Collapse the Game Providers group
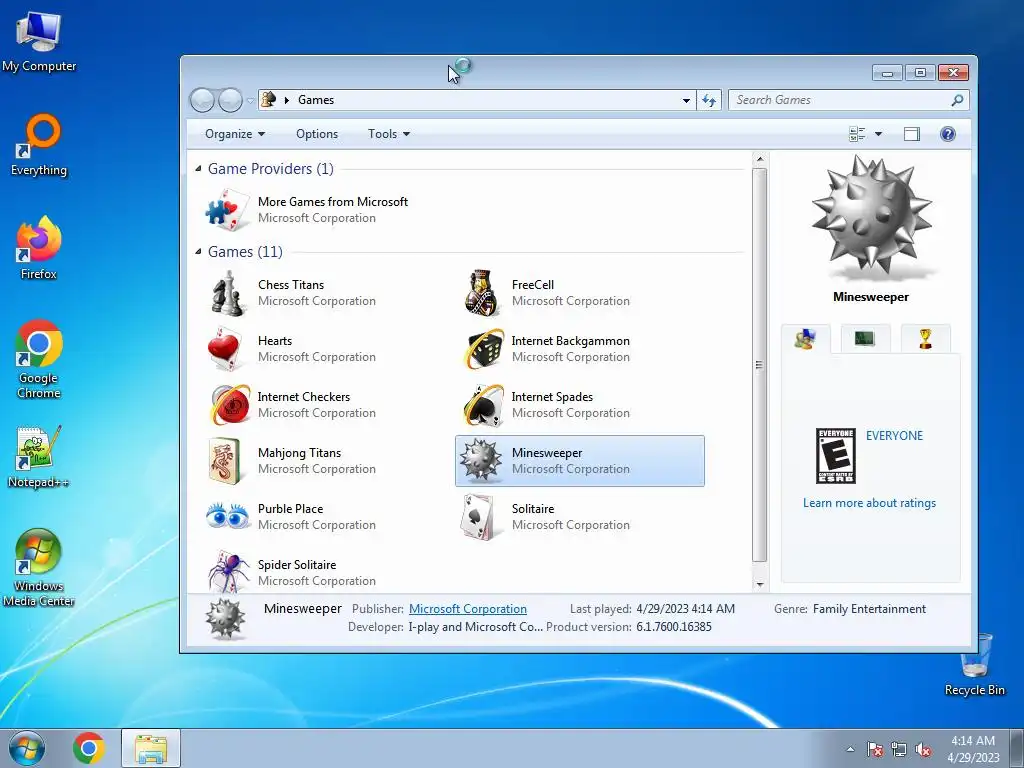This screenshot has height=768, width=1024. 198,168
